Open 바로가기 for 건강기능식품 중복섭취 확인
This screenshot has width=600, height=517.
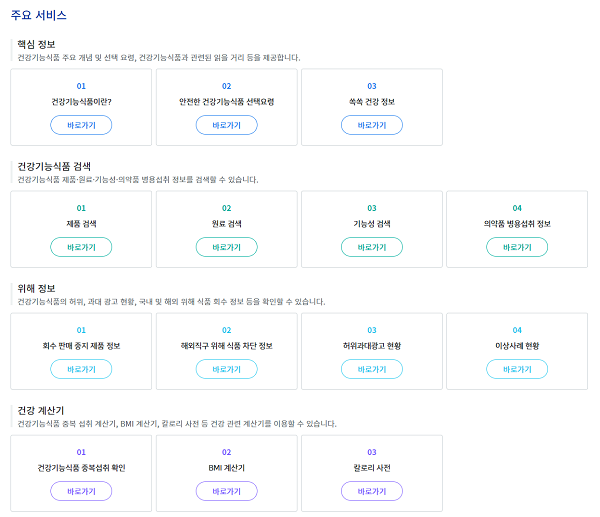coord(81,491)
